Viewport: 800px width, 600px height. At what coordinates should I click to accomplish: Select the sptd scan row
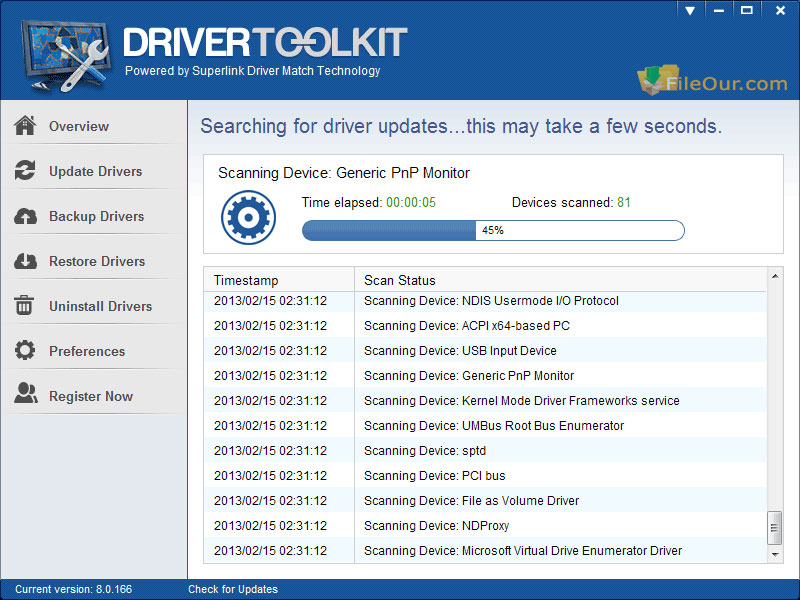pos(485,451)
